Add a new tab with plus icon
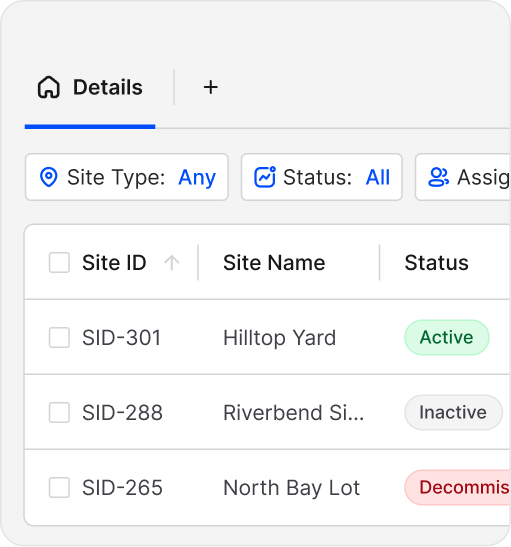This screenshot has height=547, width=511. coord(211,87)
